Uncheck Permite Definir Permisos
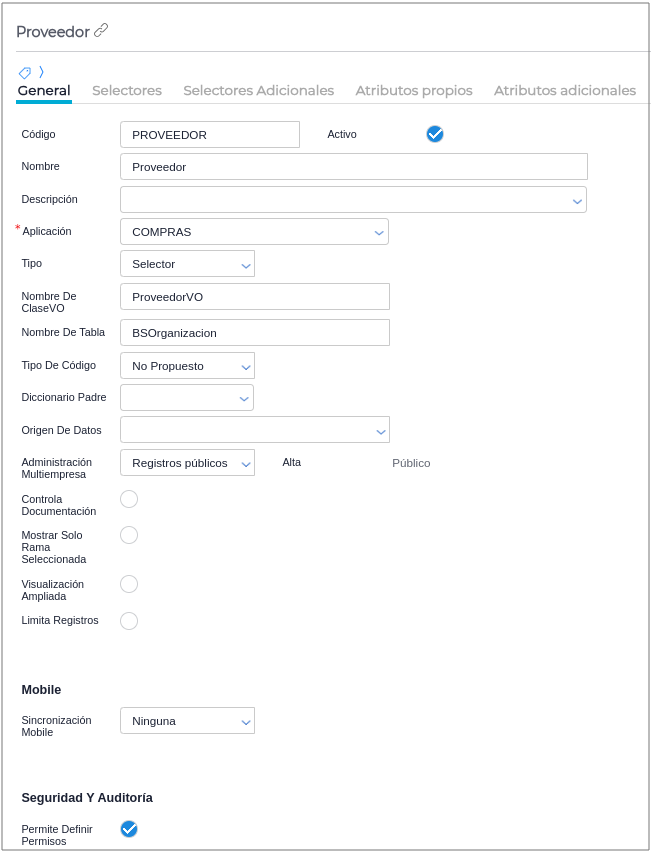651x853 pixels. (x=129, y=829)
